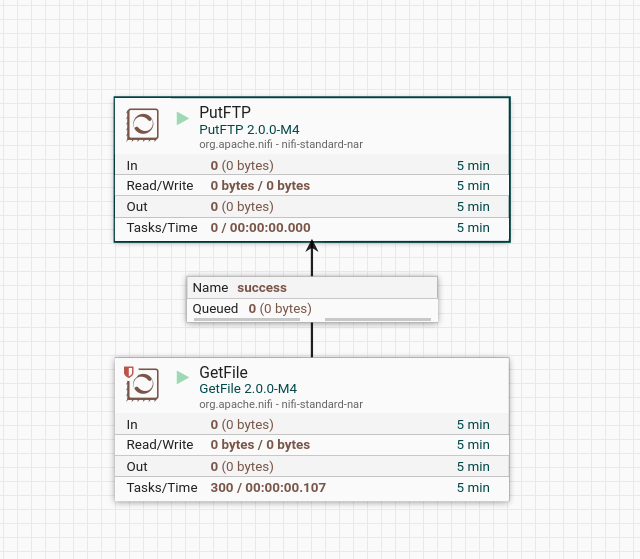Click the GetFile 2.0.0-M4 version text
The height and width of the screenshot is (559, 640).
tap(248, 389)
